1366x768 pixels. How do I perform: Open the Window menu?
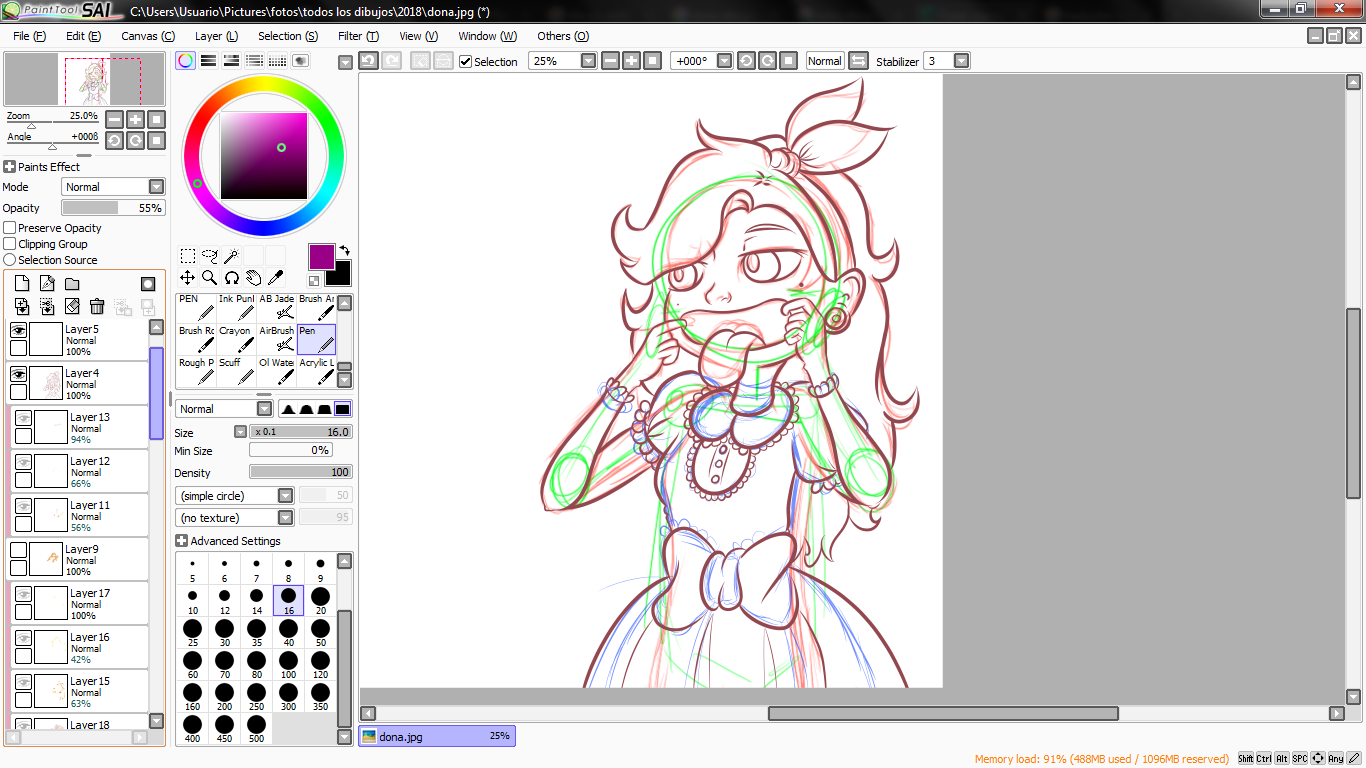click(487, 36)
